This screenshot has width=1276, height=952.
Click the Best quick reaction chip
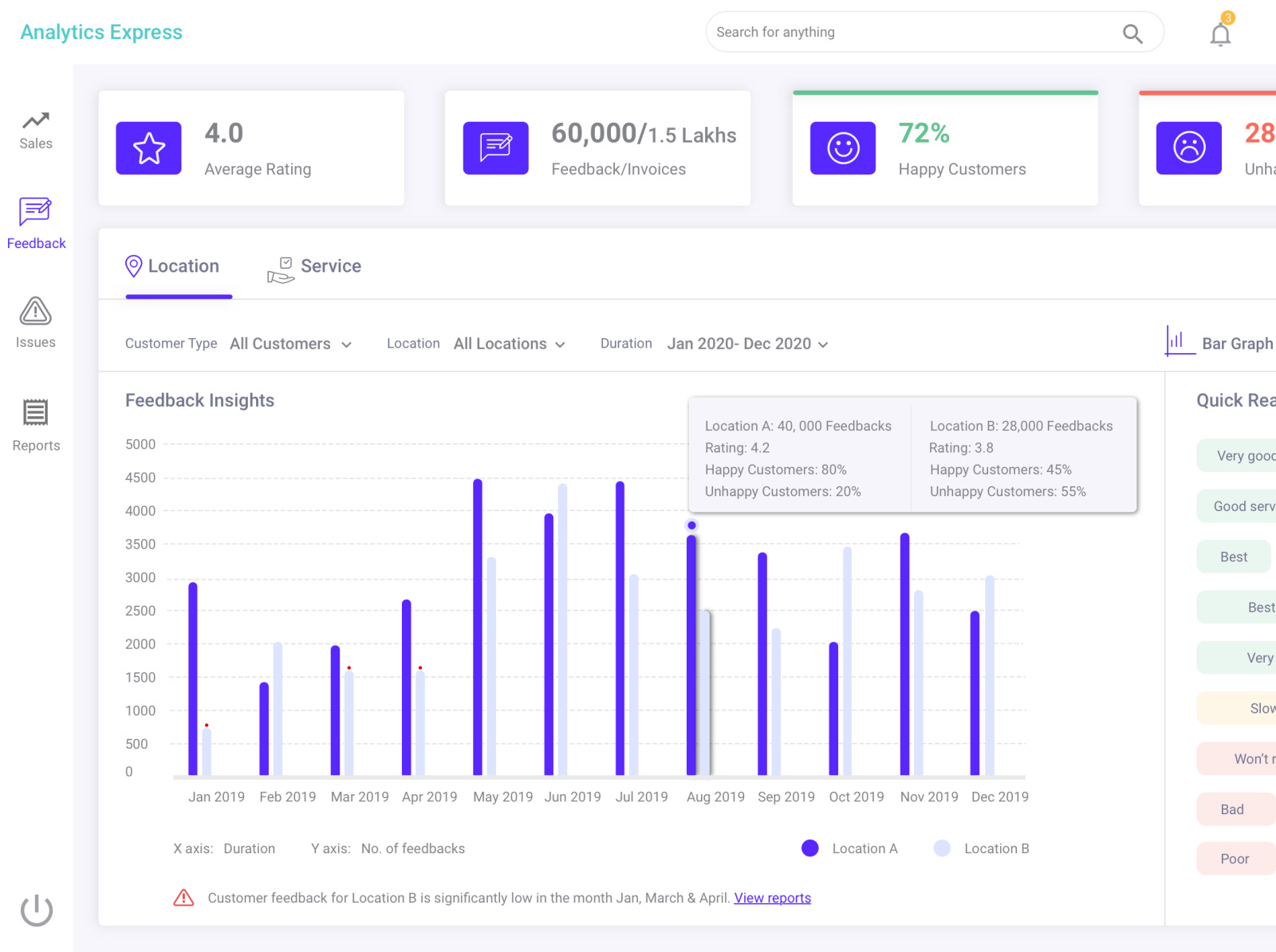point(1233,557)
